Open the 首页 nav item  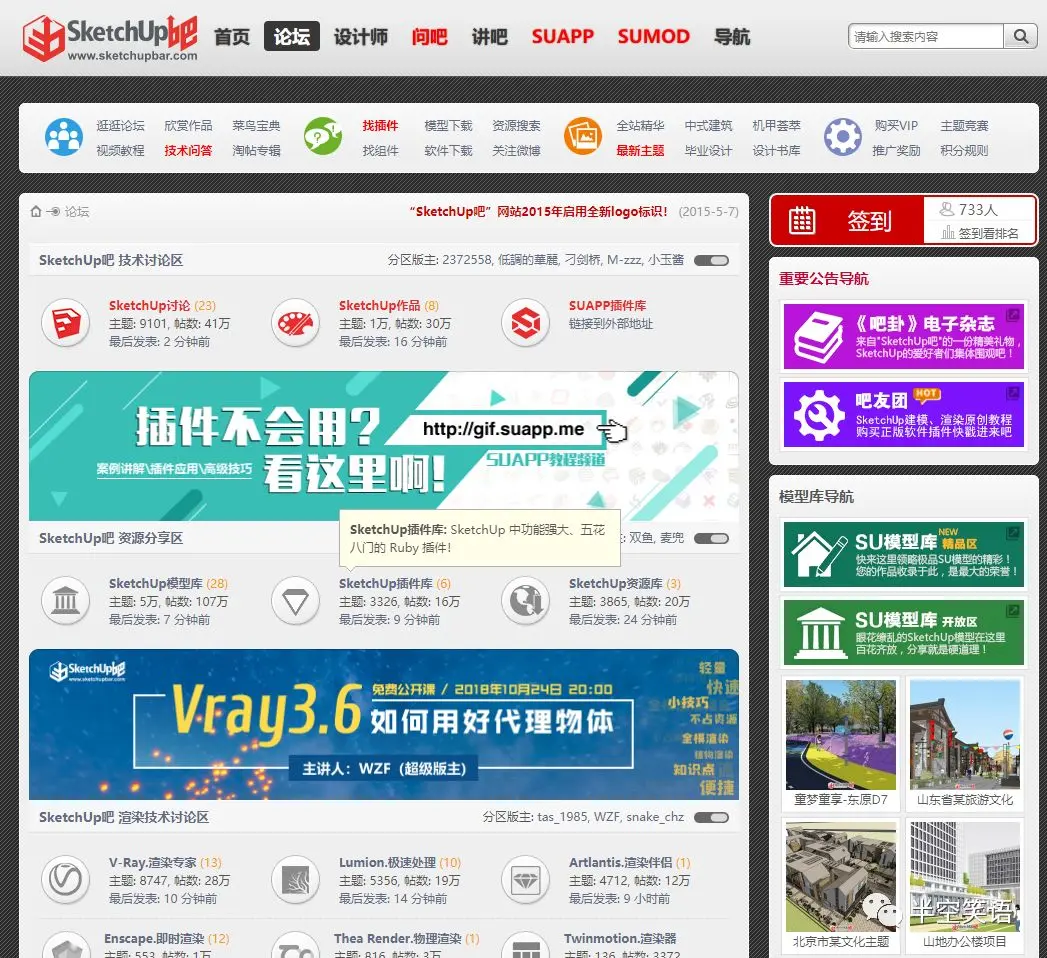232,37
